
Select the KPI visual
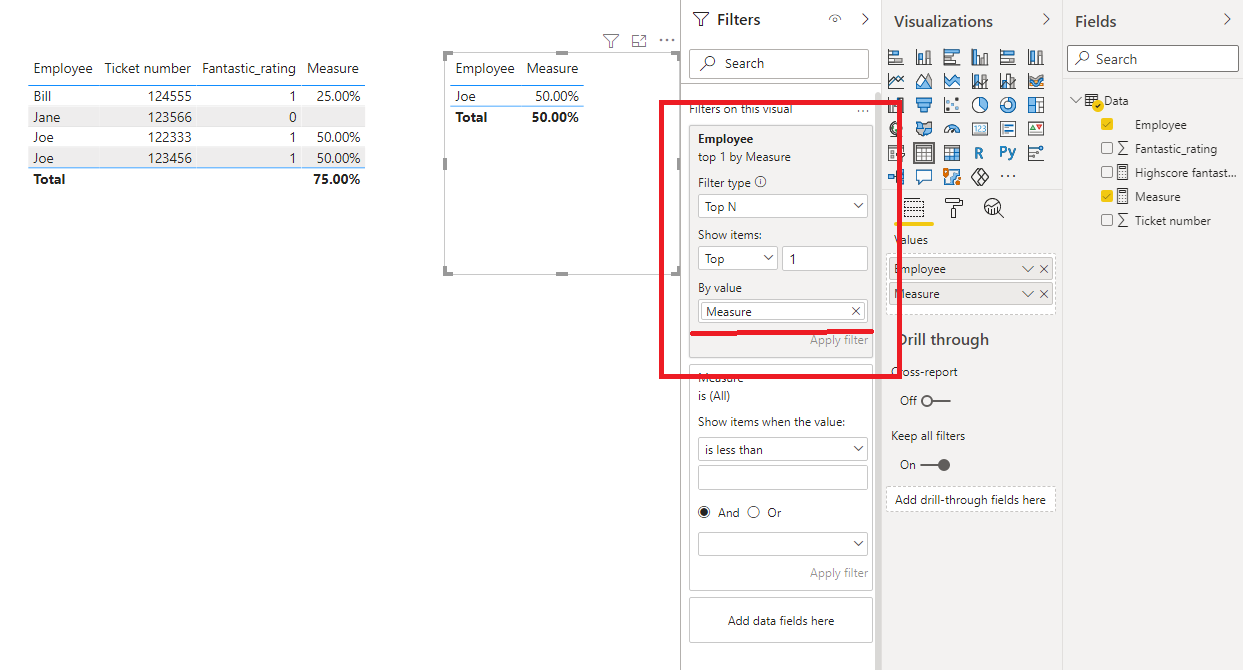(1036, 129)
